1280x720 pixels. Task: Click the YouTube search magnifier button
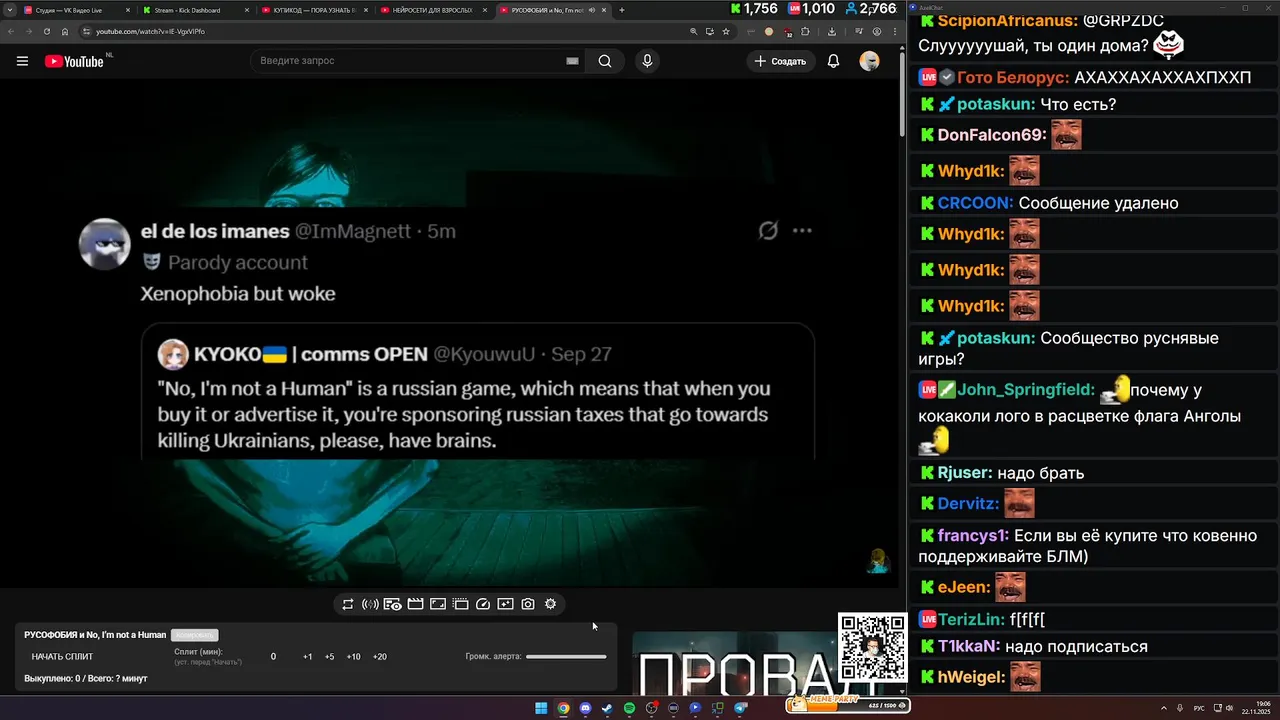click(605, 61)
